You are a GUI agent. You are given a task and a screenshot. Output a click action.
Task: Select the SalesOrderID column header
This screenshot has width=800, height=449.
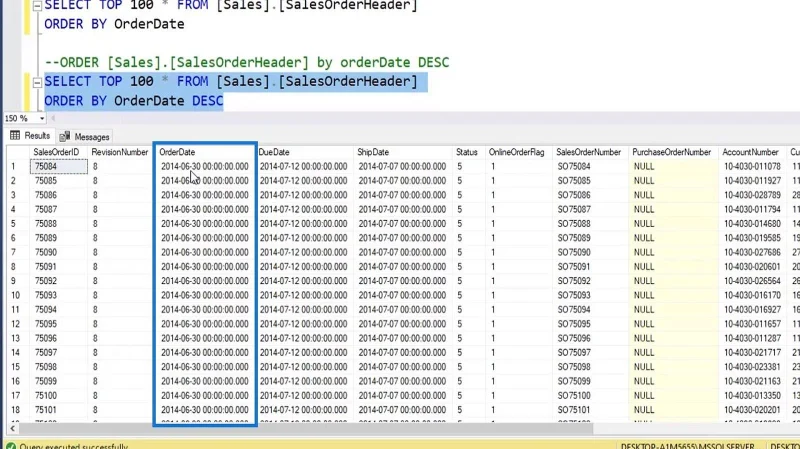point(58,152)
